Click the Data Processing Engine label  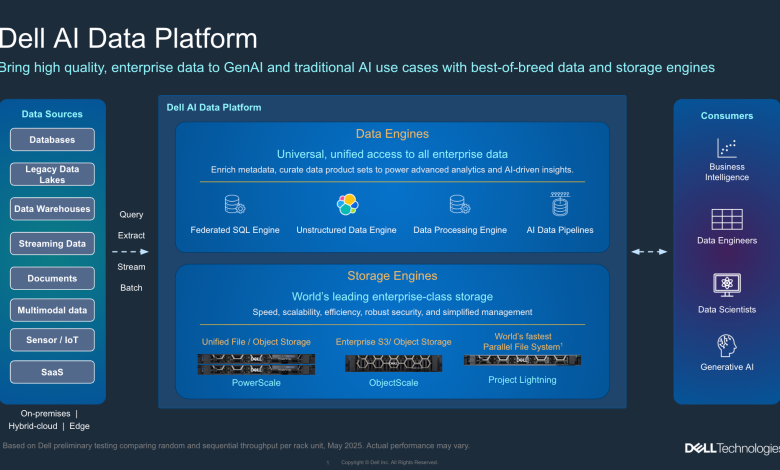[460, 230]
